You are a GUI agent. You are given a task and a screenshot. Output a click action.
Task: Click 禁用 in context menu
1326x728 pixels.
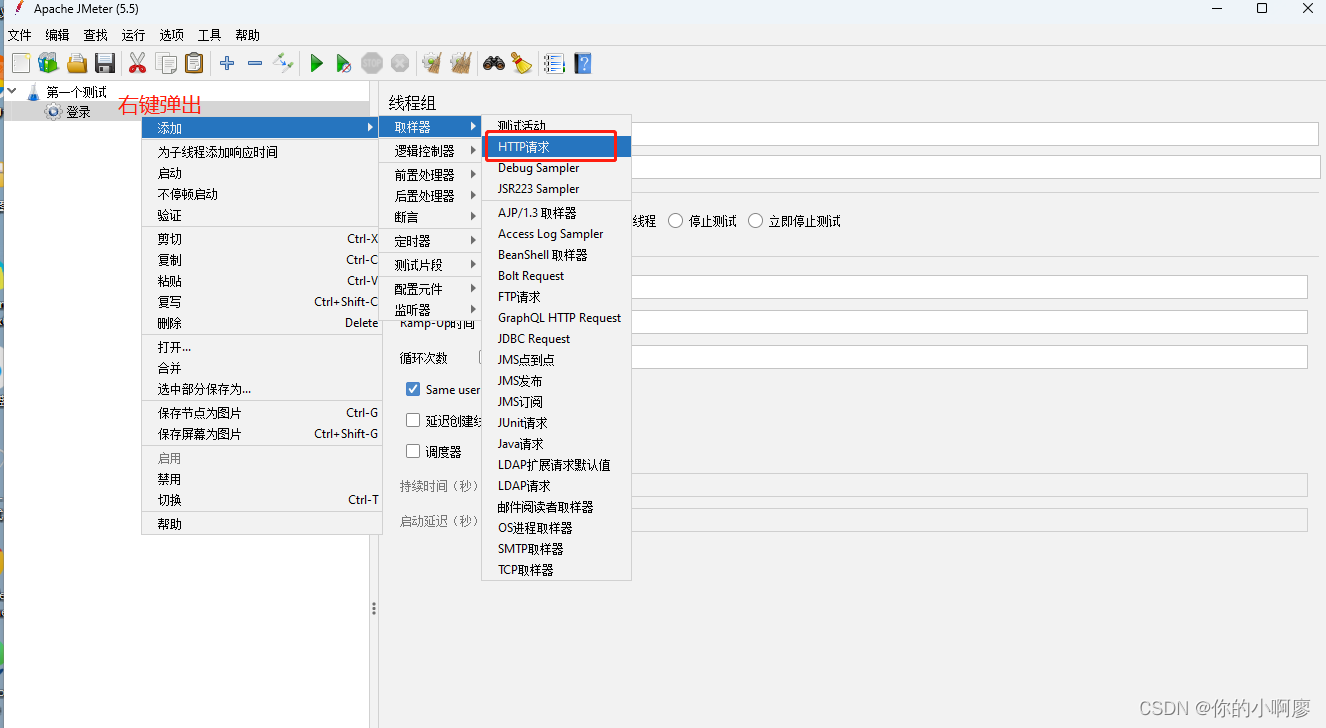[x=260, y=479]
